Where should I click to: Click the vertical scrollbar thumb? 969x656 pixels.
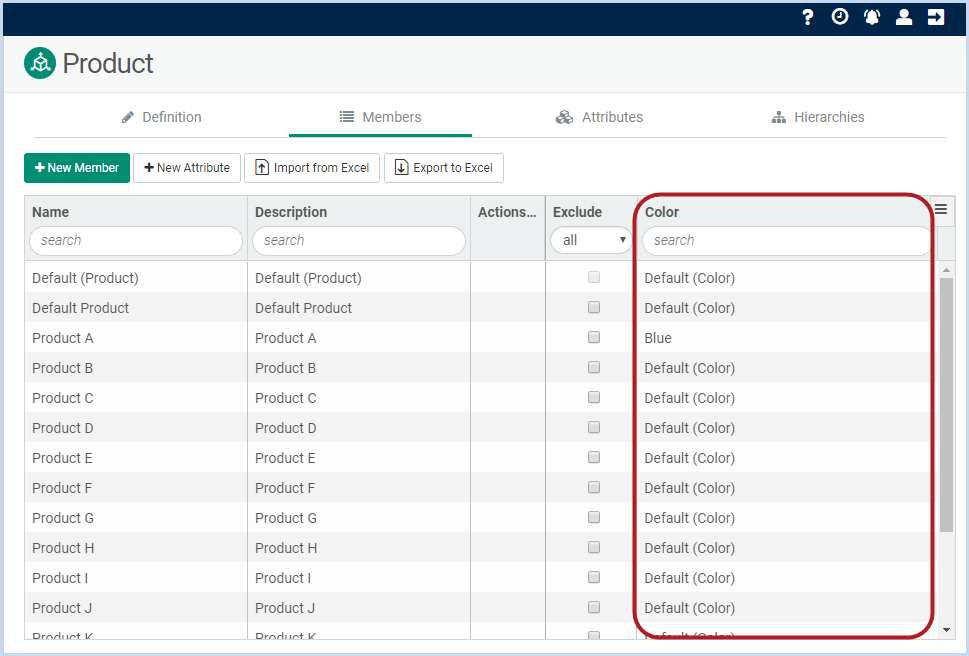click(x=946, y=405)
